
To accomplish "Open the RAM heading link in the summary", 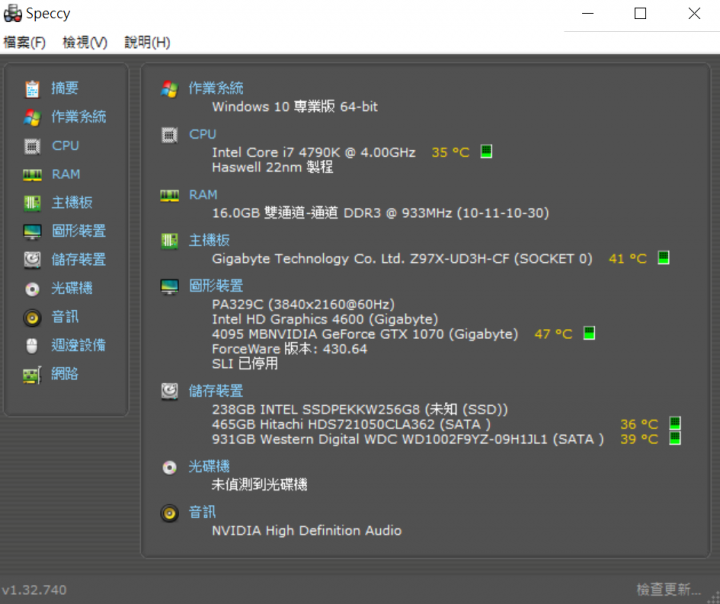I will [203, 195].
